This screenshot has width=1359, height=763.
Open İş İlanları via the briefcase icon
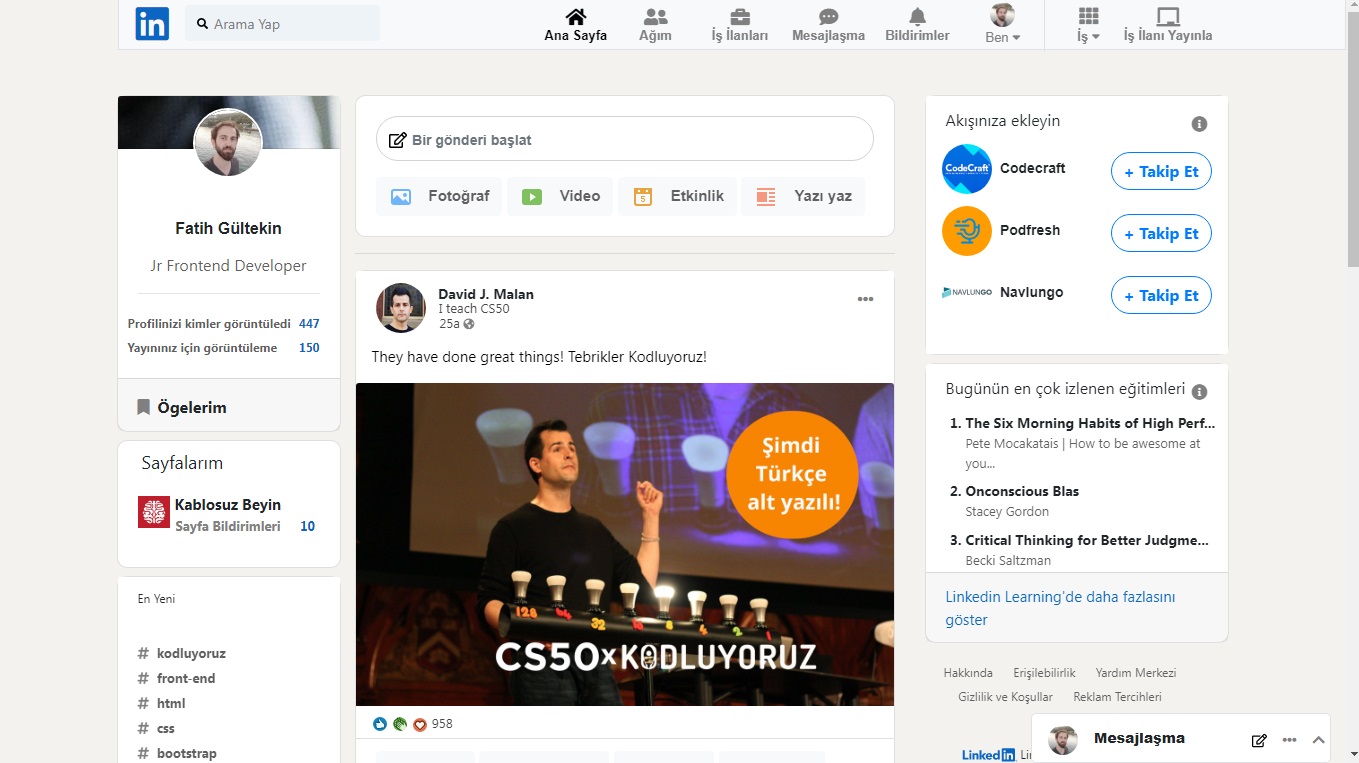pyautogui.click(x=739, y=17)
